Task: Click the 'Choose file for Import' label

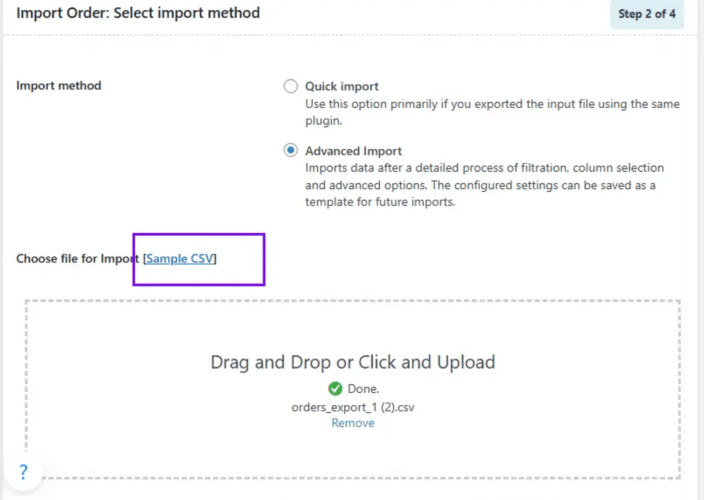Action: [x=76, y=258]
